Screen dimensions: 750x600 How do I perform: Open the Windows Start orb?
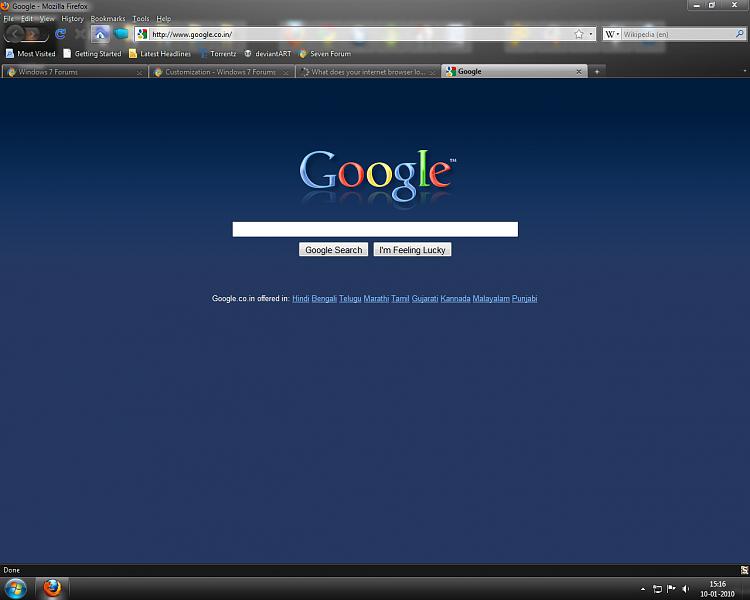click(15, 588)
